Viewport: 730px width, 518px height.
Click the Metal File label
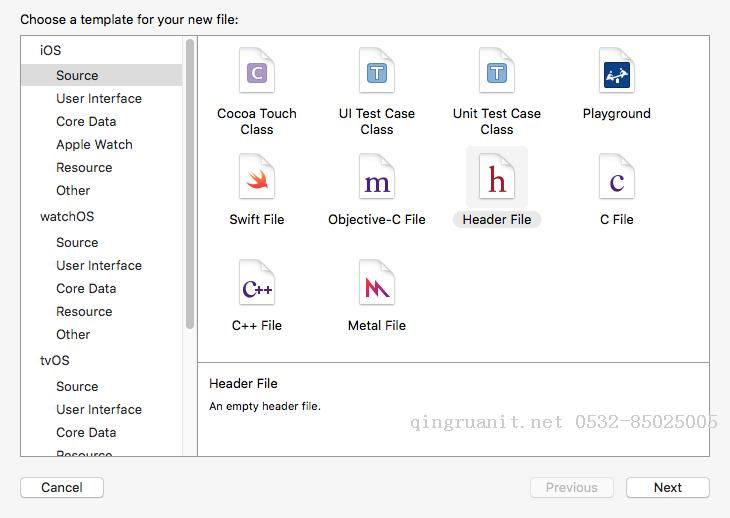coord(377,325)
